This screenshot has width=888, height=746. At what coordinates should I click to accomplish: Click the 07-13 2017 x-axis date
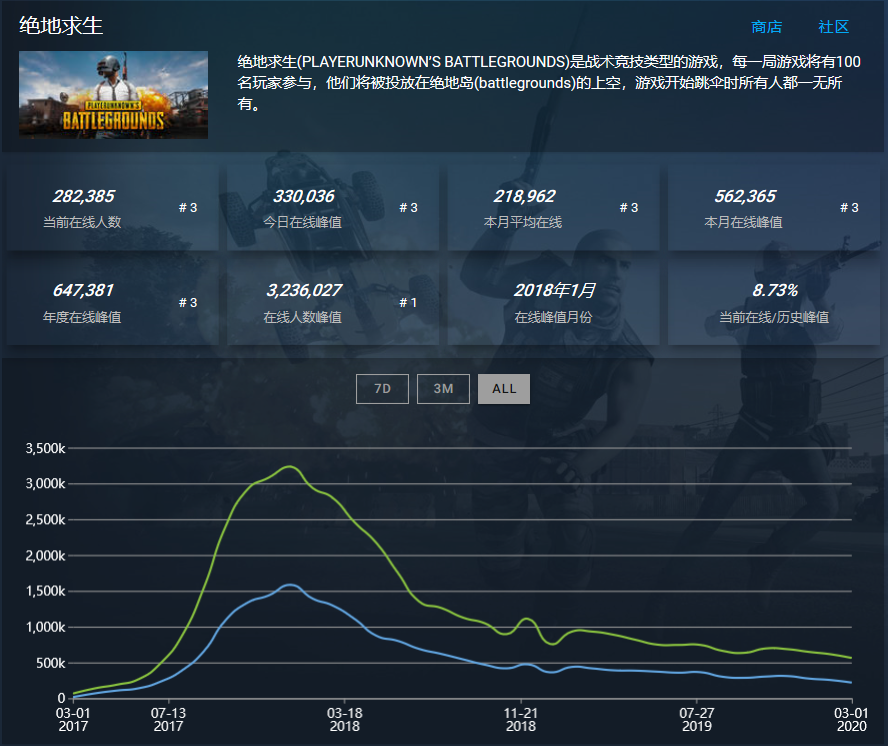[x=168, y=719]
